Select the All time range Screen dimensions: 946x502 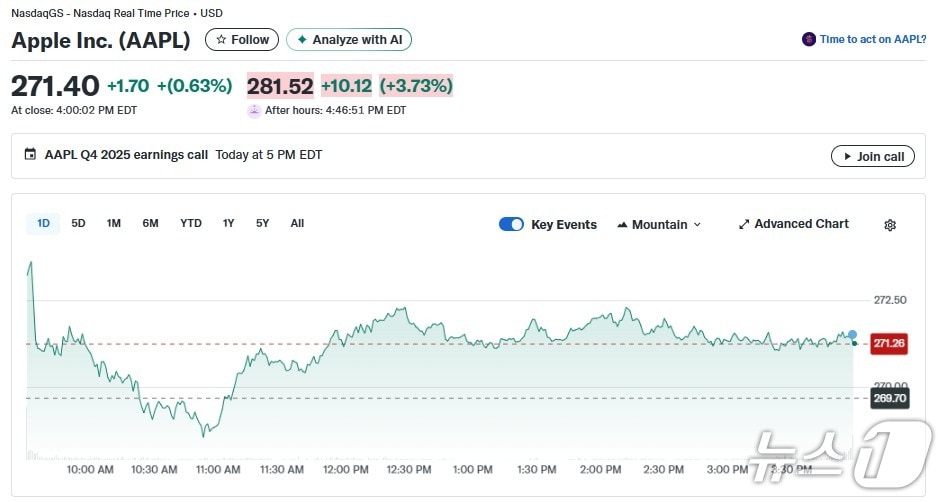tap(297, 223)
